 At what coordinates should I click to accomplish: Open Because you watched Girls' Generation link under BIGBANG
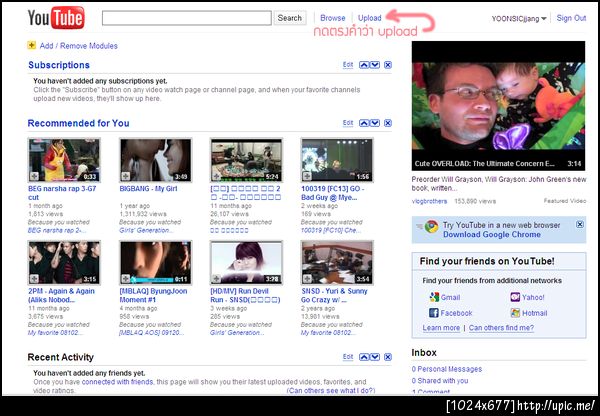coord(146,230)
